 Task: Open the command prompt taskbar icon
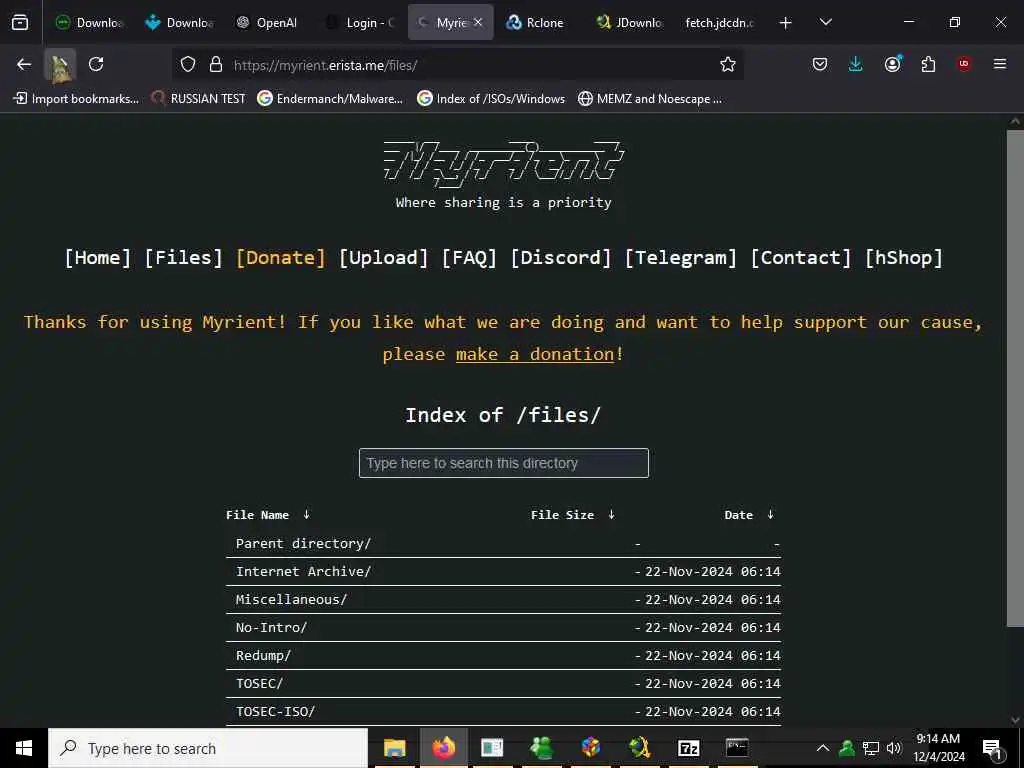pos(737,748)
